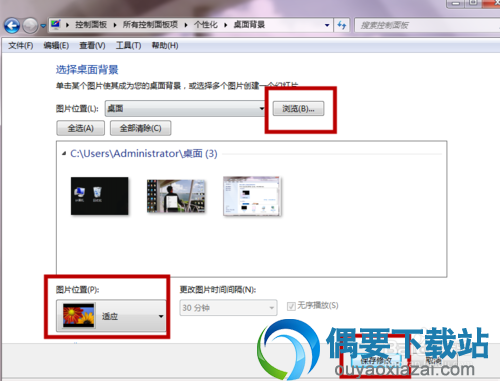Open the 查看(V) menu
500x381 pixels.
point(92,45)
